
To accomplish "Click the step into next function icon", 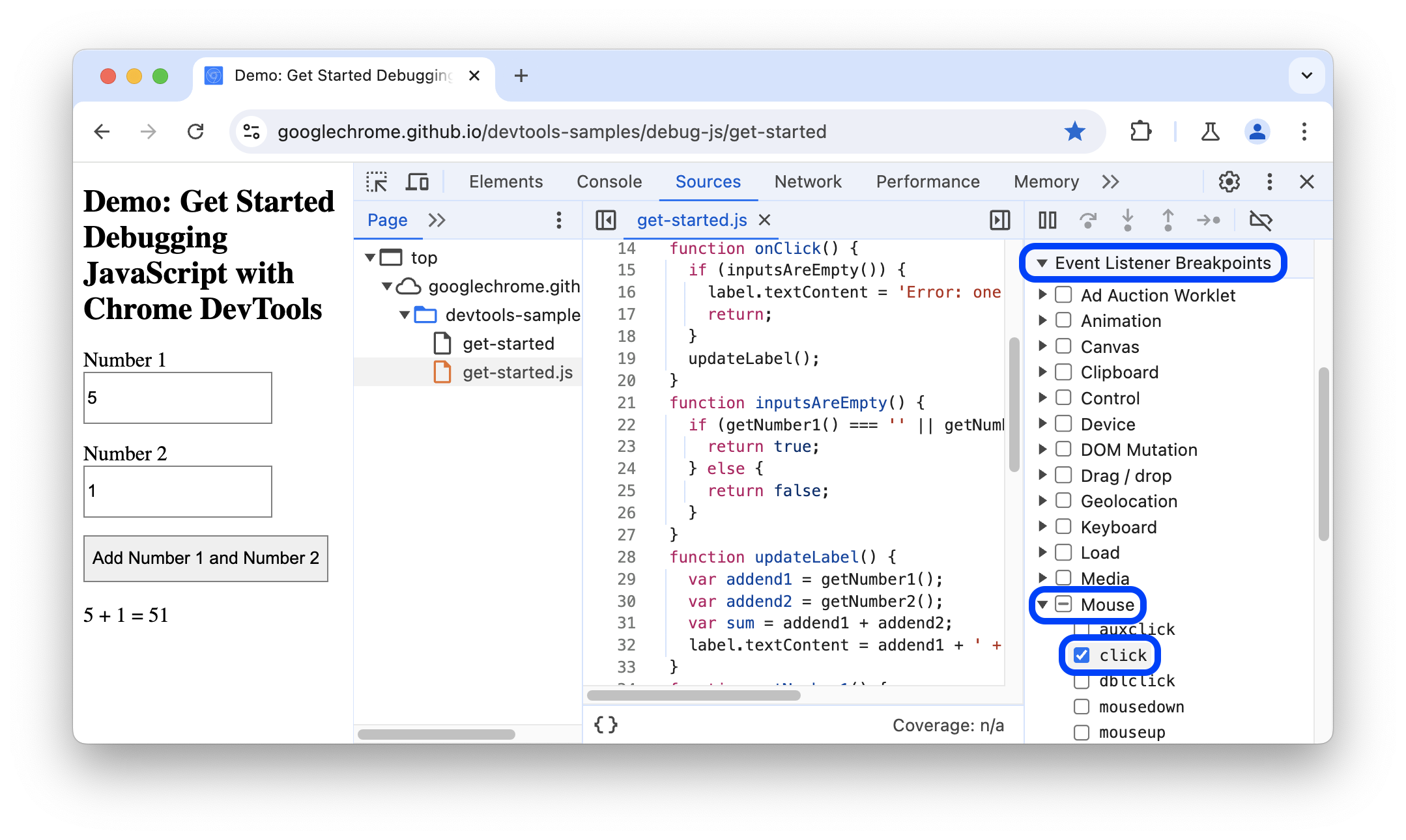I will point(1128,220).
